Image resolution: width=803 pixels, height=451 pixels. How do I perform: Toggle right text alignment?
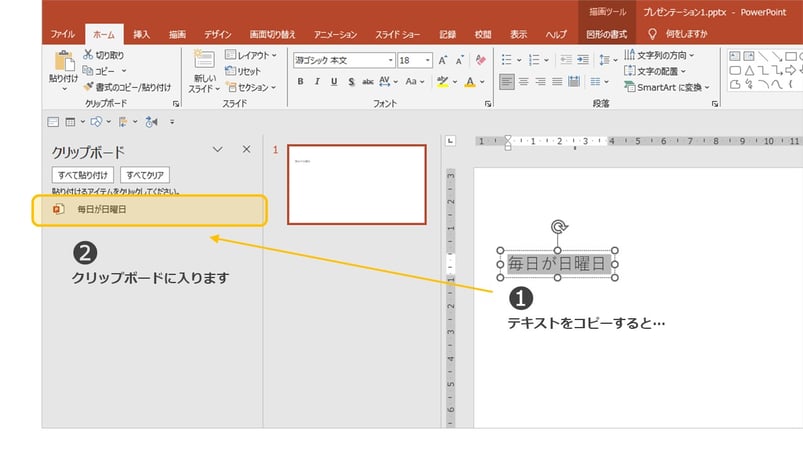pos(540,81)
